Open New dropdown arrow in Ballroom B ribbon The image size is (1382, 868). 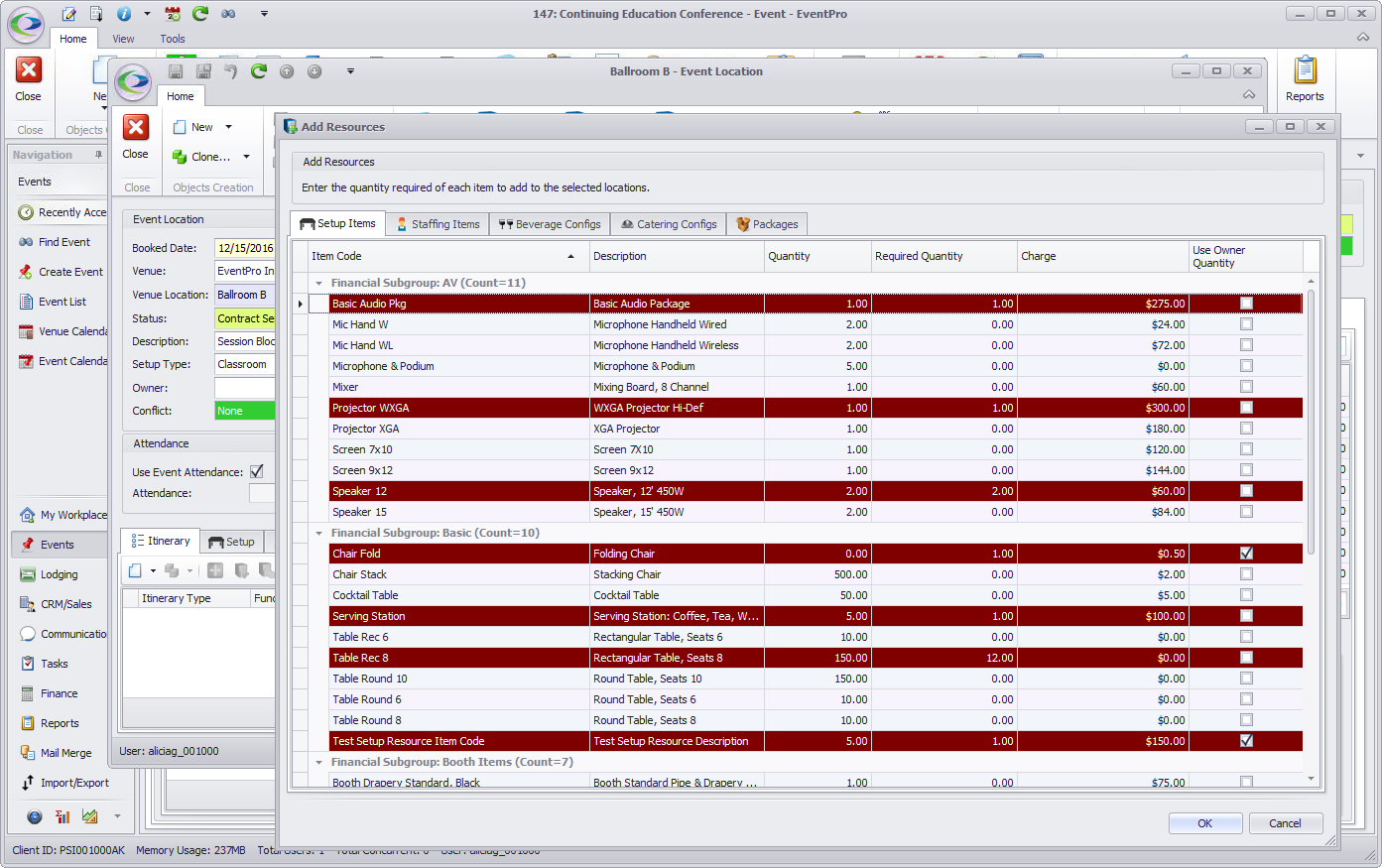228,127
